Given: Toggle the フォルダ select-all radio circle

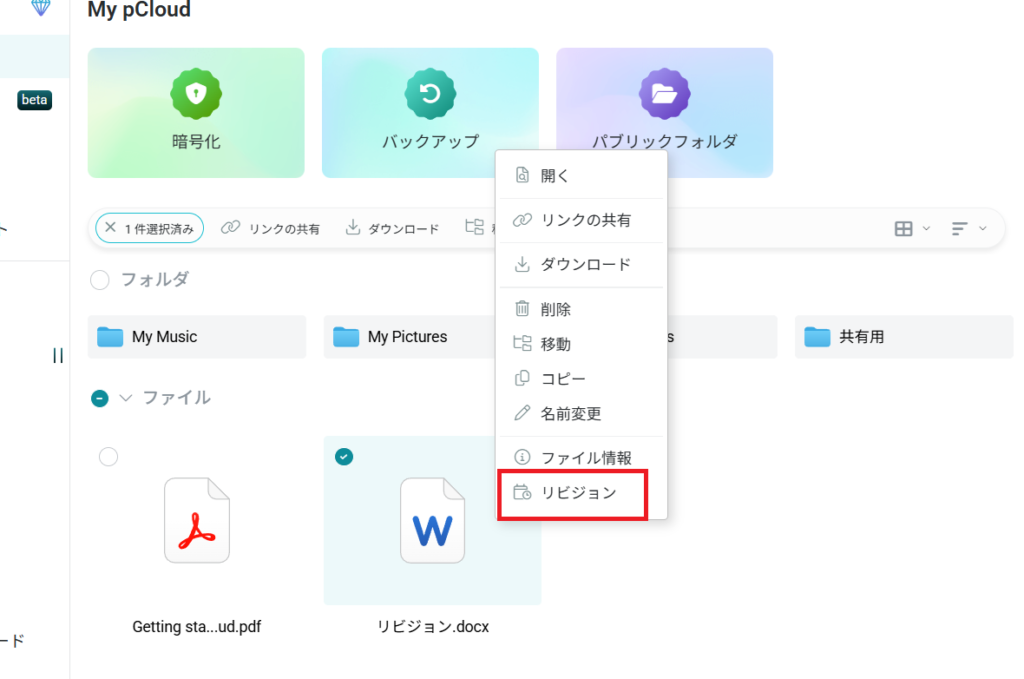Looking at the screenshot, I should coord(100,280).
